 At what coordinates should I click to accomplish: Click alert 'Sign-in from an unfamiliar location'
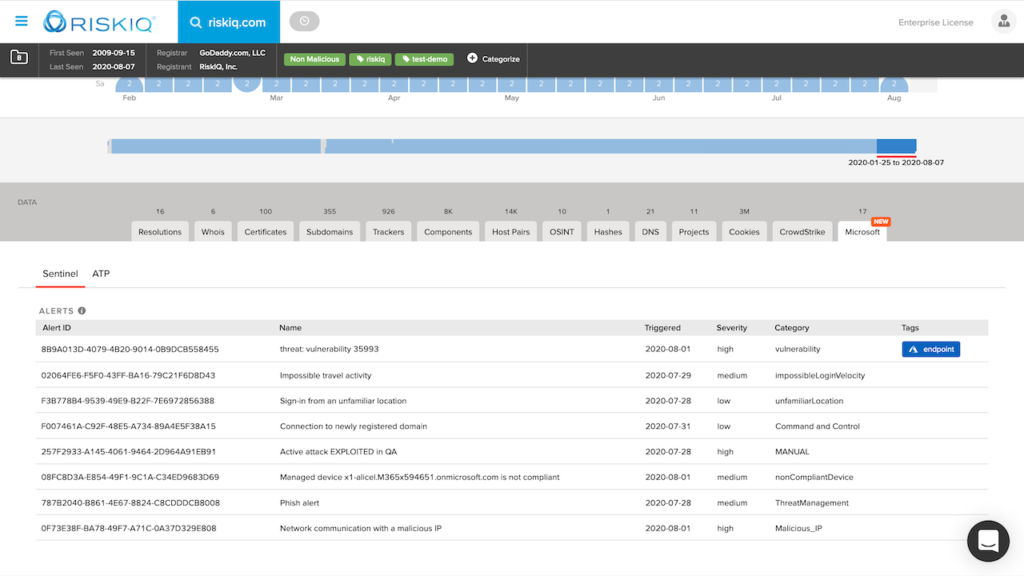pyautogui.click(x=343, y=401)
